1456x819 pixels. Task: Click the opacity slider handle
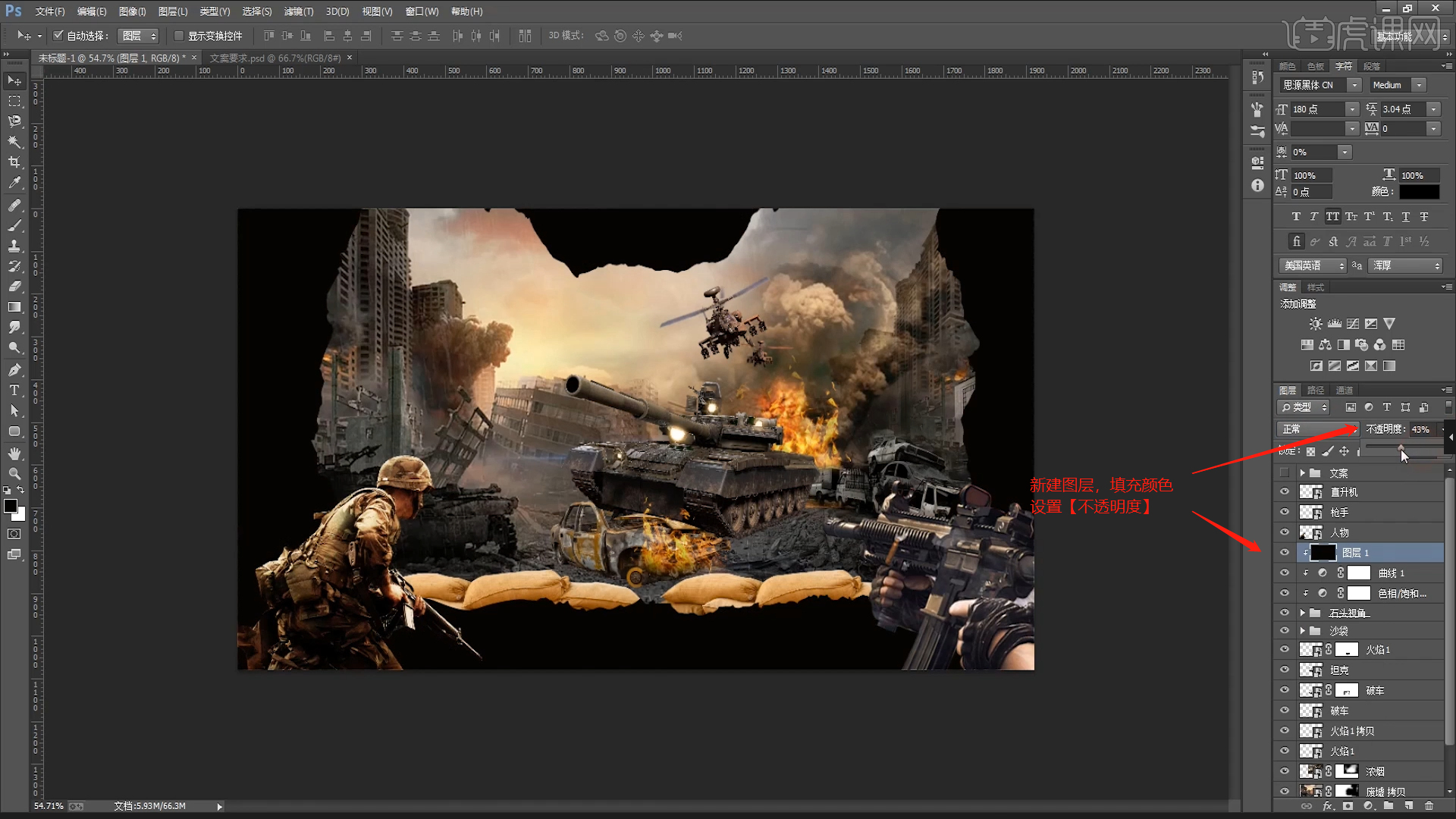(1401, 448)
